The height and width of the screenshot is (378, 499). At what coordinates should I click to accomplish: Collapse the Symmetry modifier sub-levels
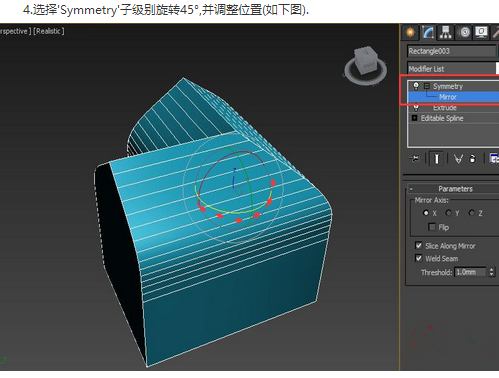tap(427, 86)
